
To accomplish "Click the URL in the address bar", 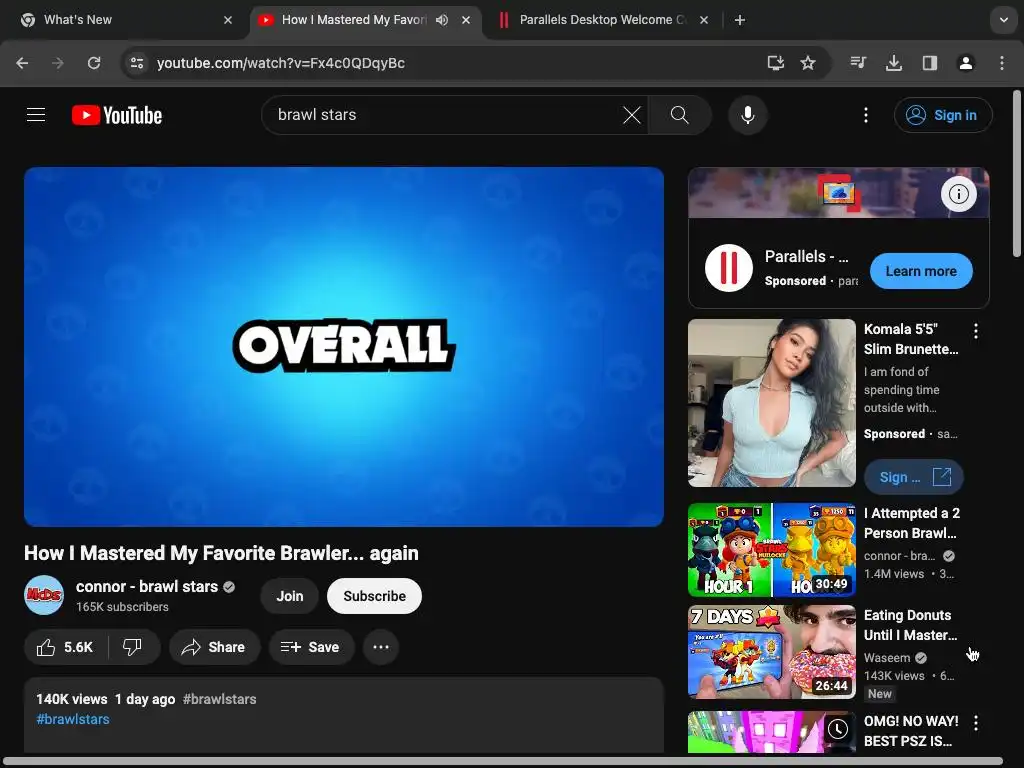I will pyautogui.click(x=281, y=63).
